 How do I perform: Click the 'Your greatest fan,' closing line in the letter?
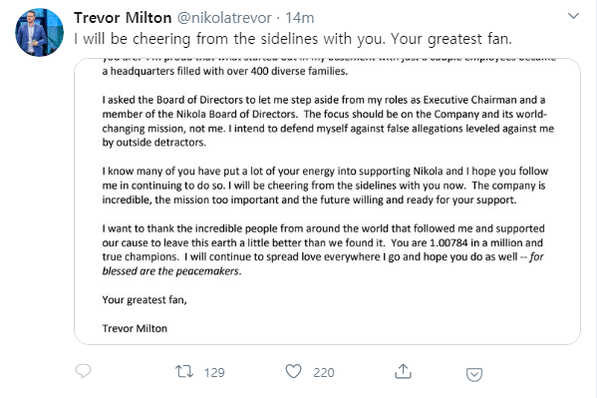(x=144, y=300)
